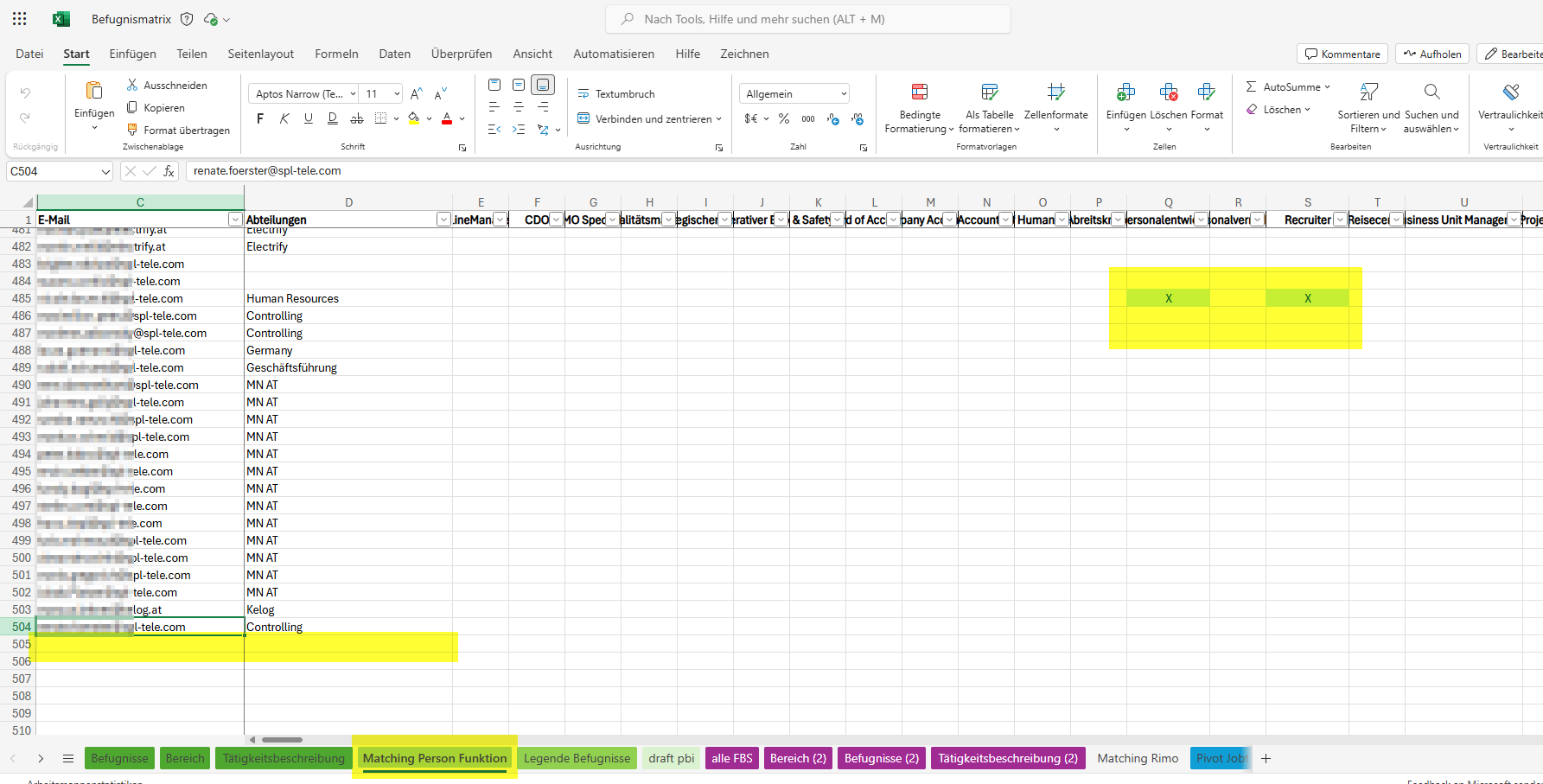Click the text orientation icon
The image size is (1543, 784).
pyautogui.click(x=543, y=130)
